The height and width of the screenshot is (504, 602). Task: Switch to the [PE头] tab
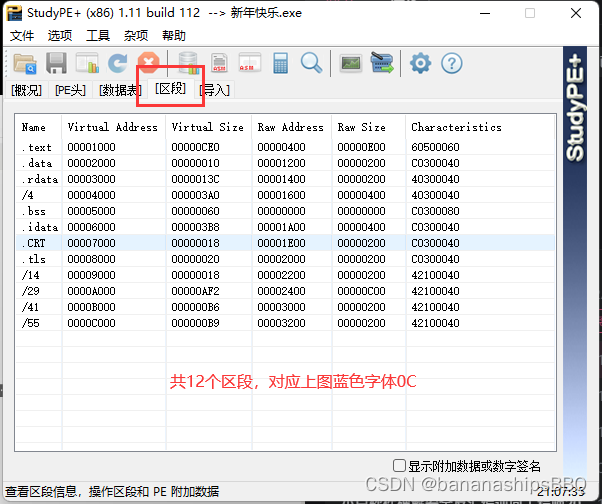pyautogui.click(x=70, y=90)
